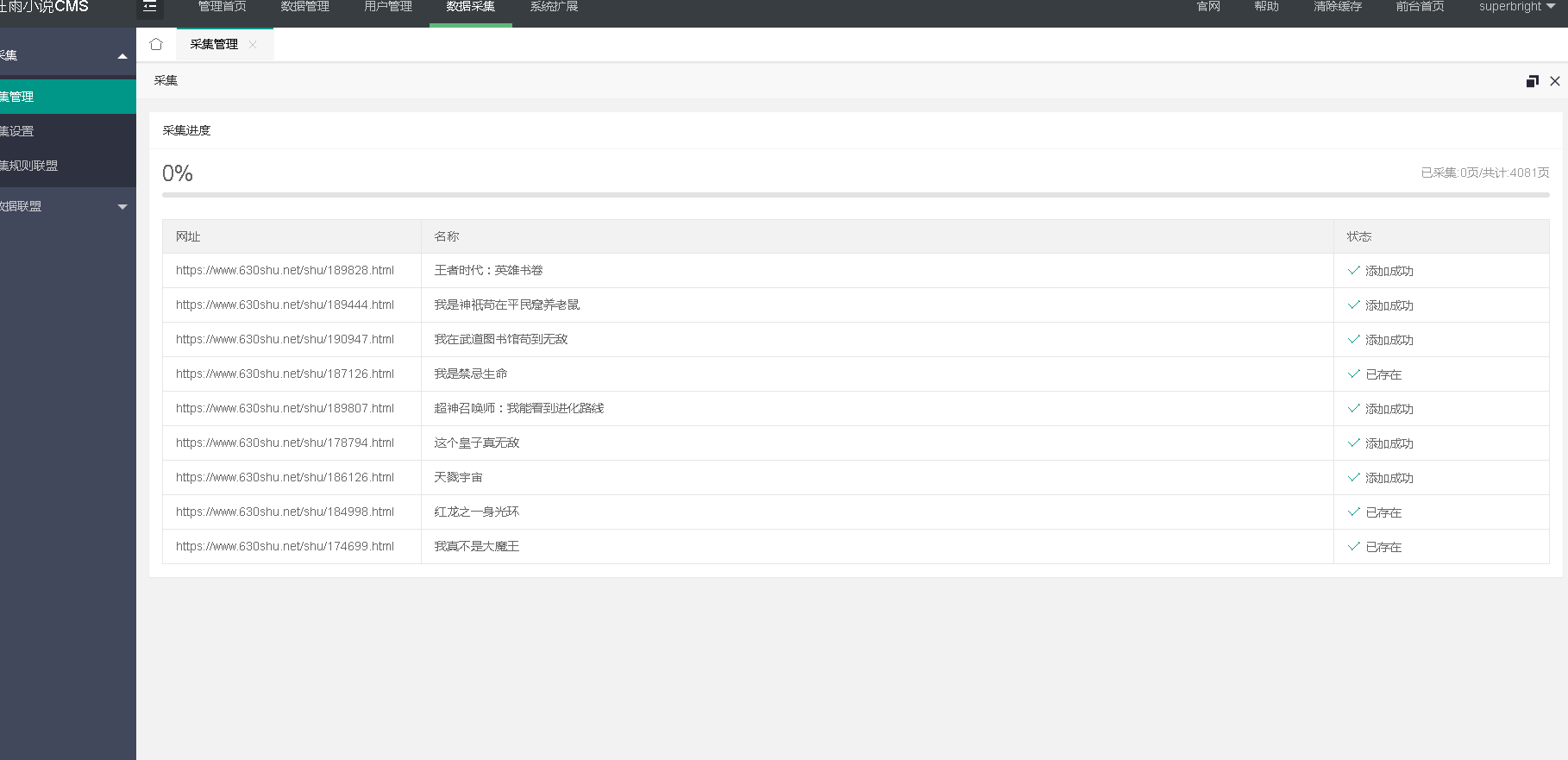Expand the 数据联盟 sidebar group
Image resolution: width=1568 pixels, height=760 pixels.
point(122,207)
